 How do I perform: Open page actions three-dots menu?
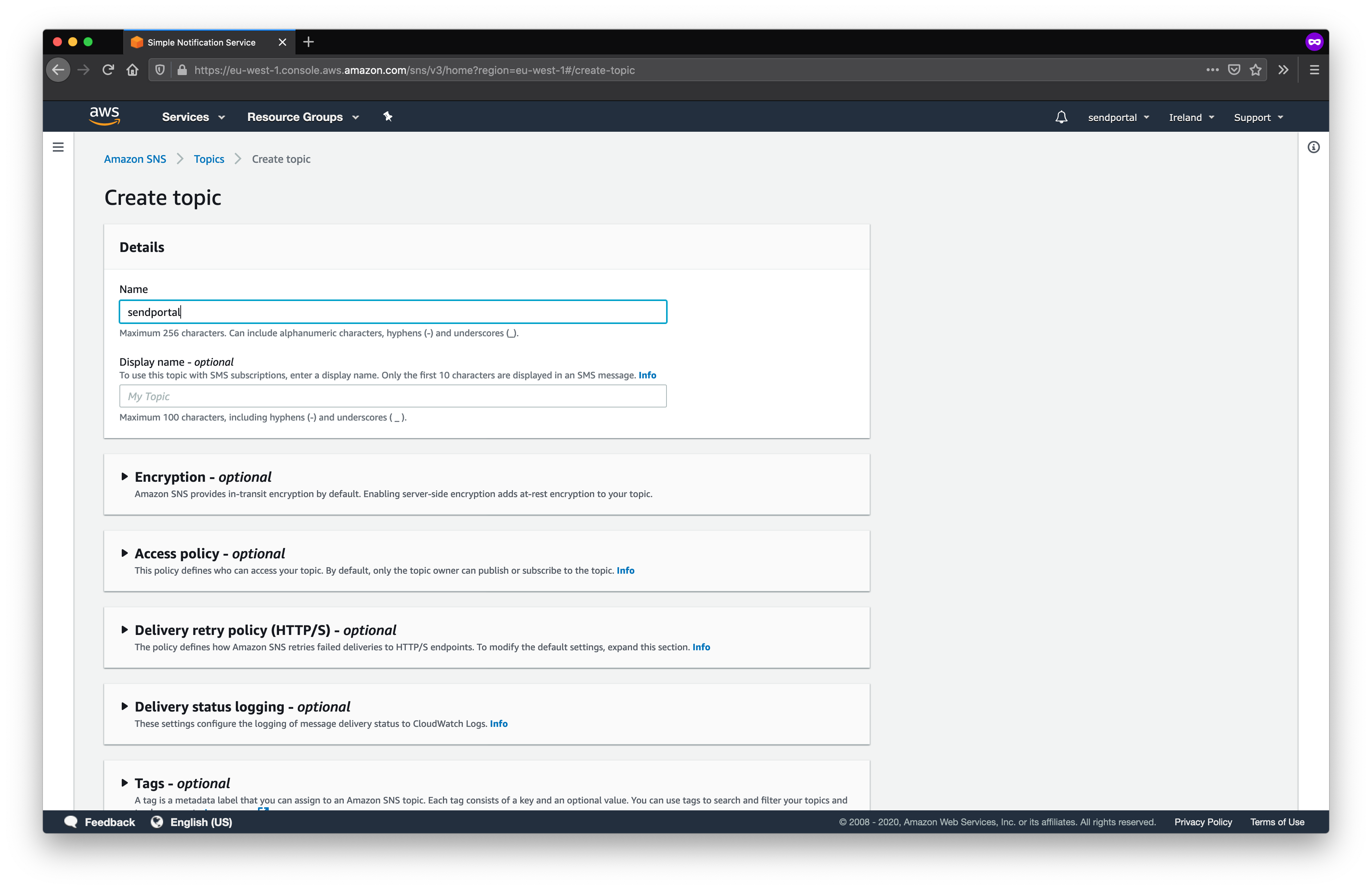tap(1212, 70)
